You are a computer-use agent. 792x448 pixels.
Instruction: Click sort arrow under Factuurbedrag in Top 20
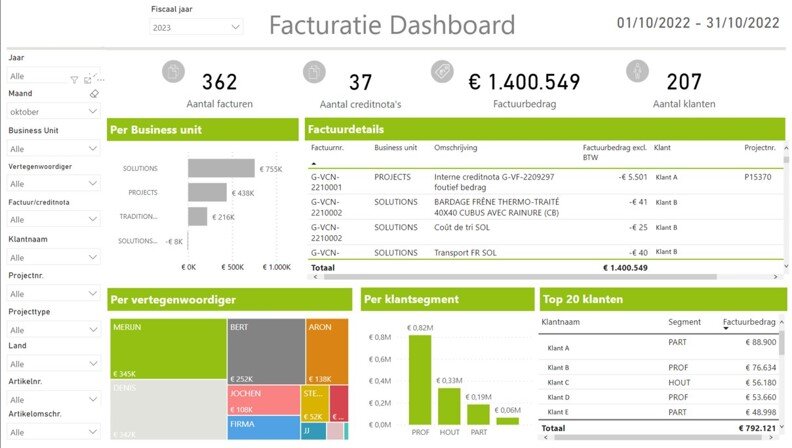click(x=726, y=329)
